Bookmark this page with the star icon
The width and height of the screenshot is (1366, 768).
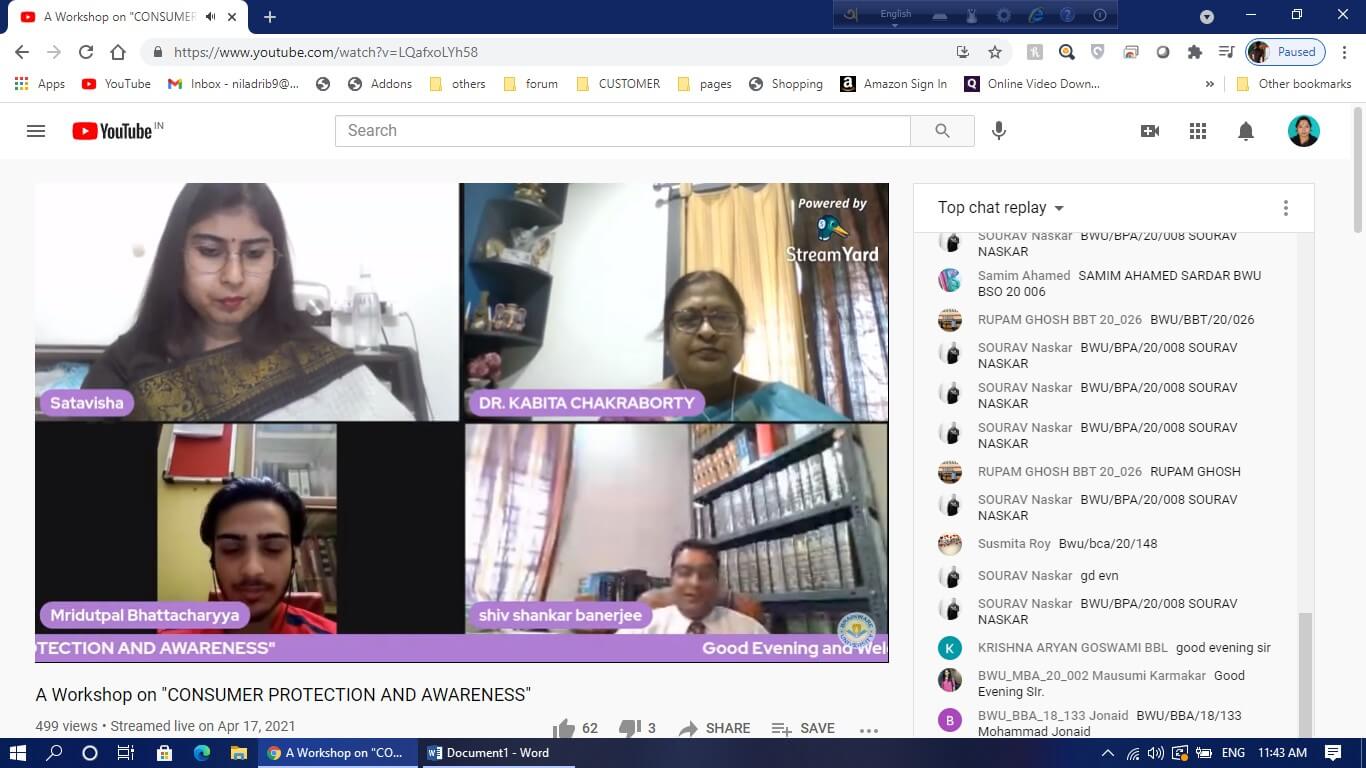[995, 52]
